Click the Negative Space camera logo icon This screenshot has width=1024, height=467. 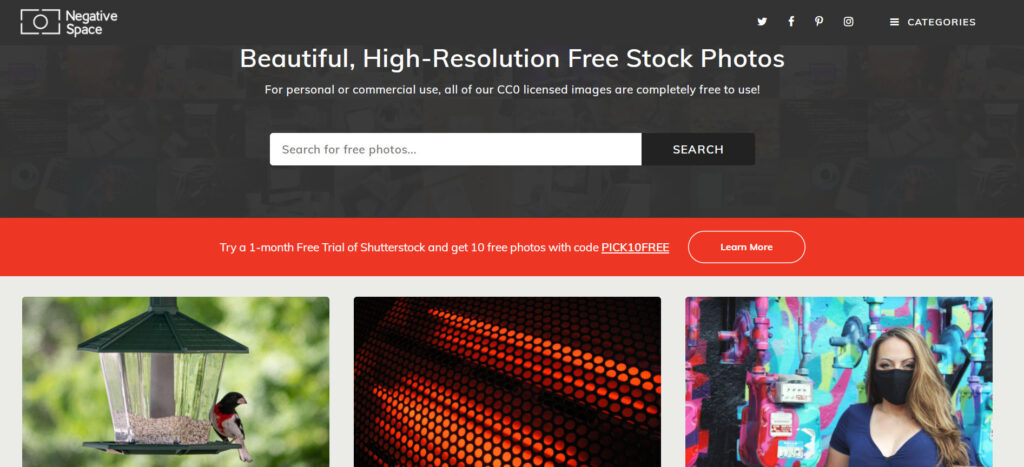(40, 22)
